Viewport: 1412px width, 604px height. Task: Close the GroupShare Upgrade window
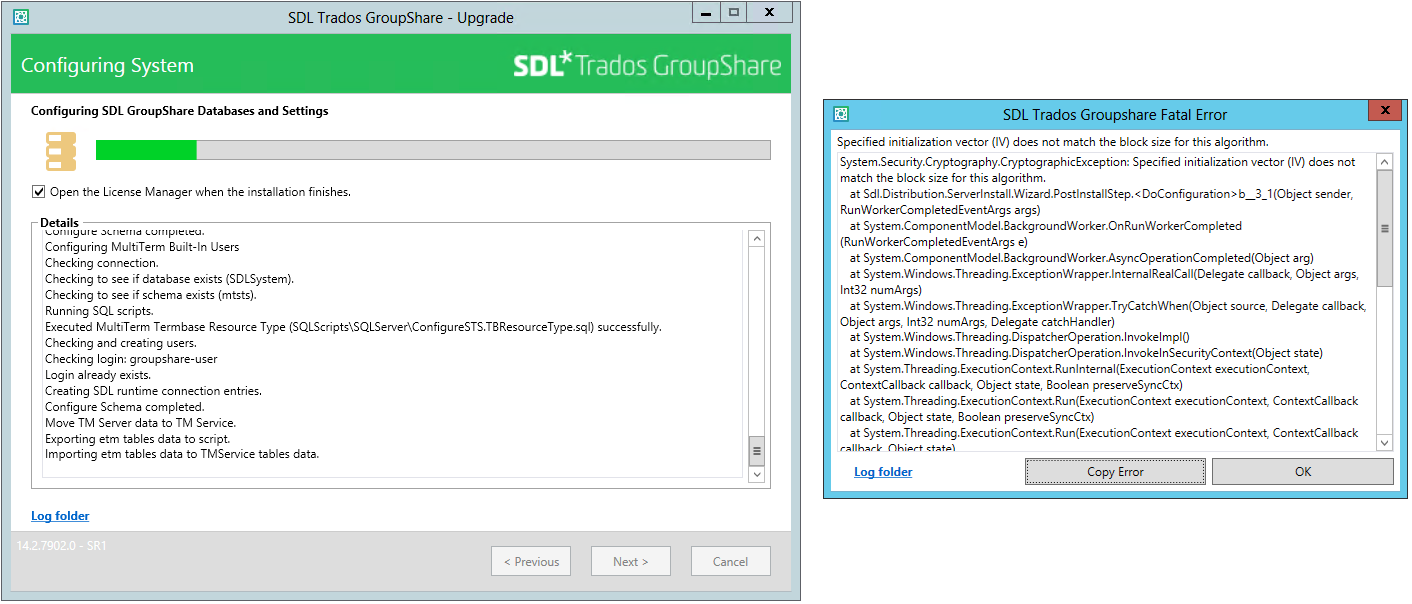771,12
